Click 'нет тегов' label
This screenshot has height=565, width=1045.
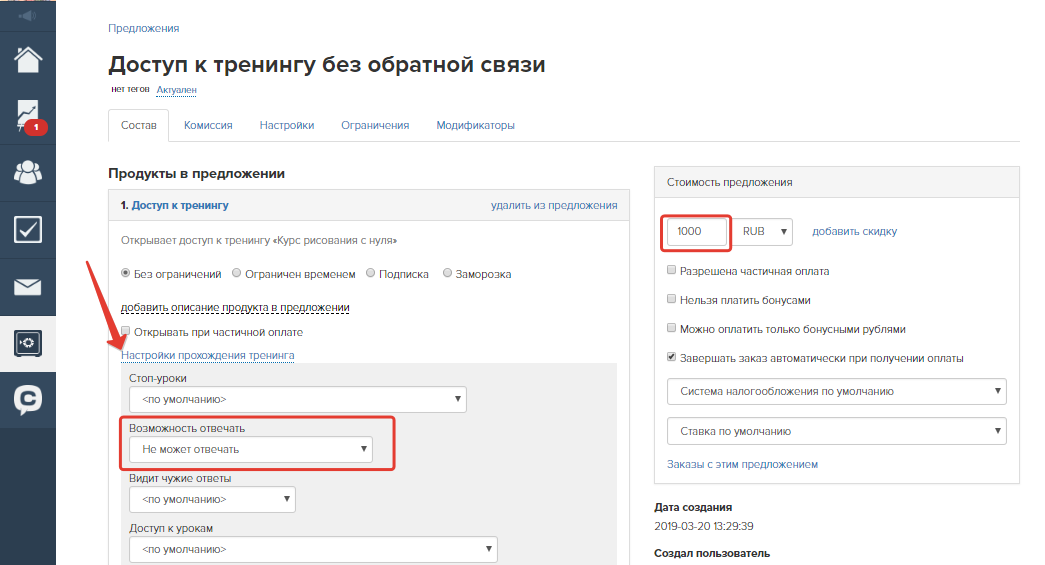(130, 89)
